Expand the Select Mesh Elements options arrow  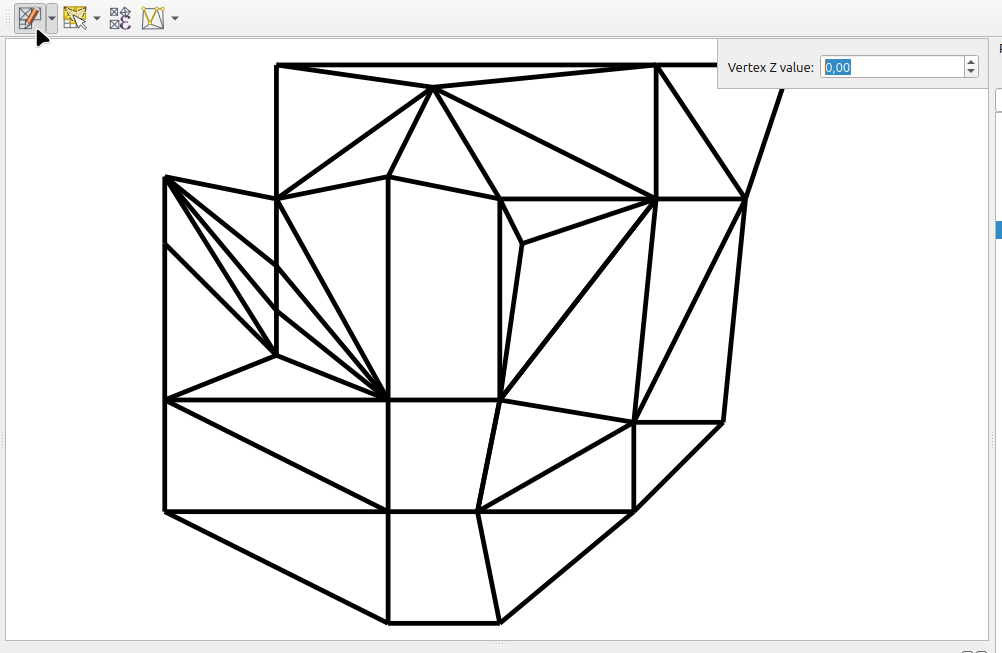click(97, 18)
